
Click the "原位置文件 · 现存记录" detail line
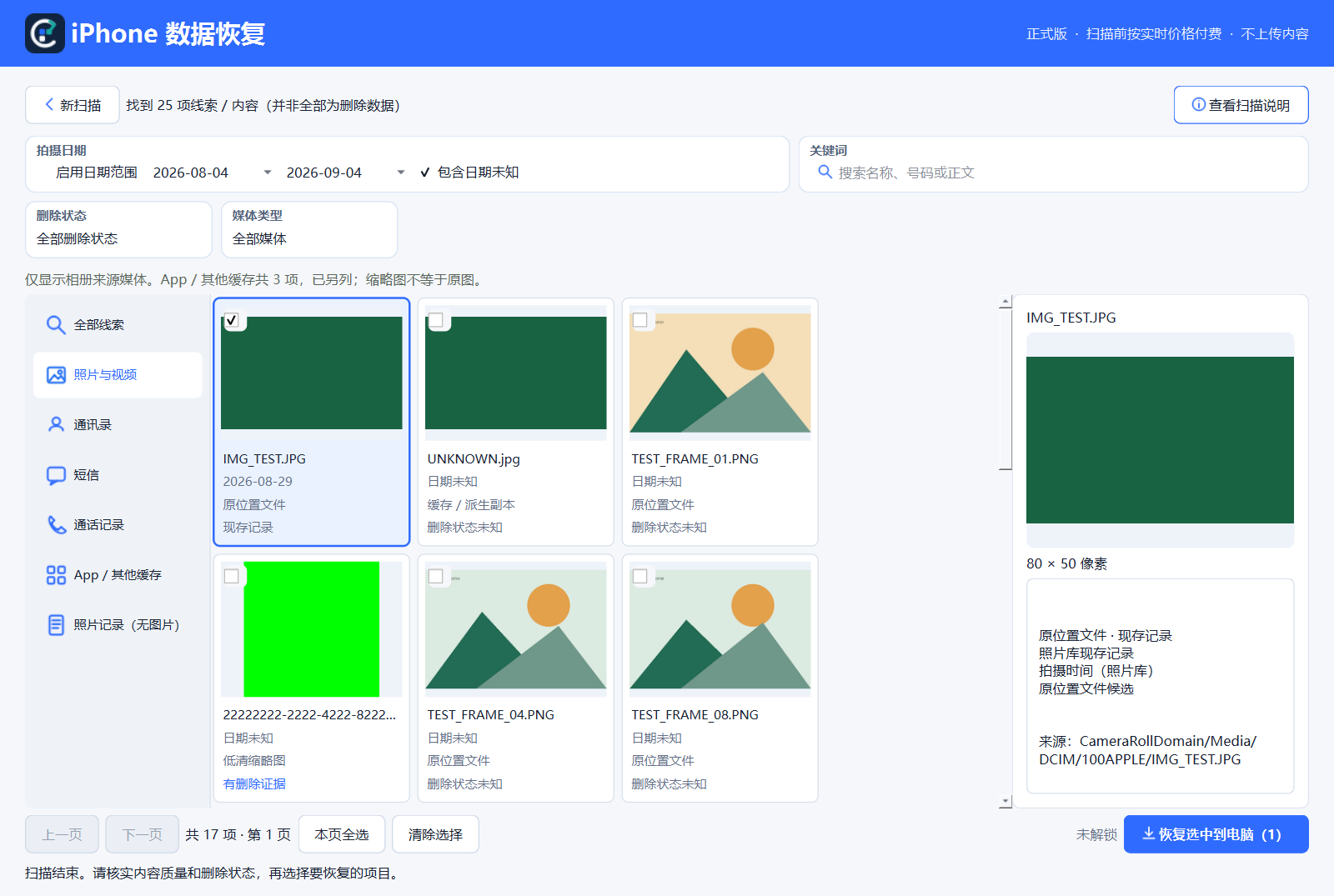click(x=1106, y=635)
